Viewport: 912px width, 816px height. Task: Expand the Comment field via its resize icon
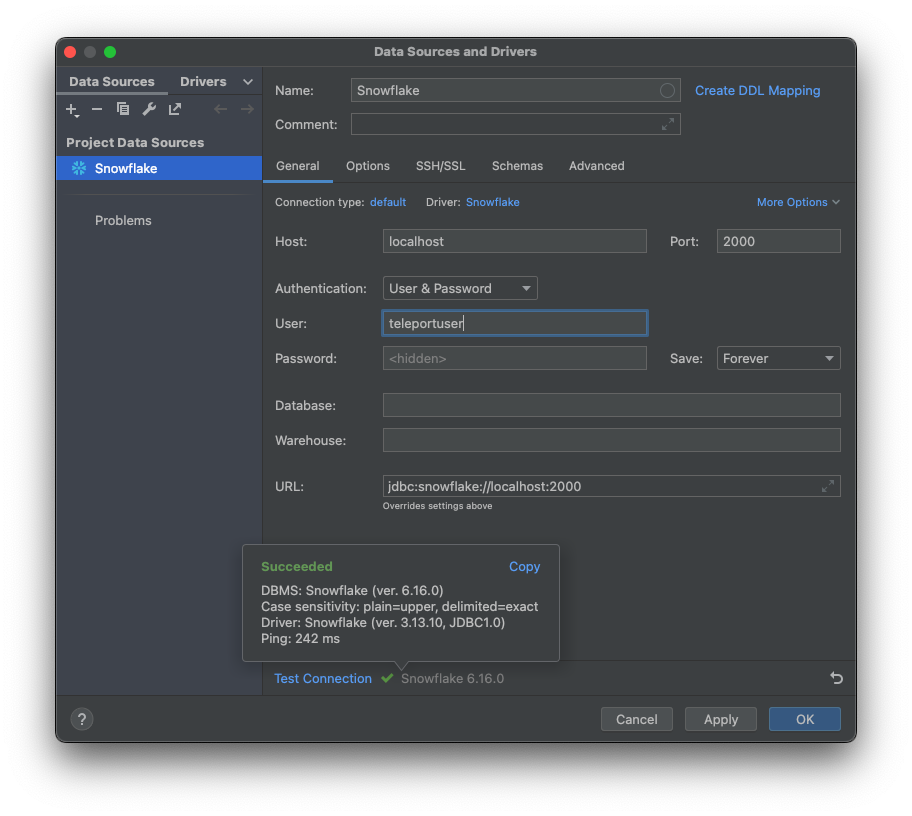coord(668,124)
